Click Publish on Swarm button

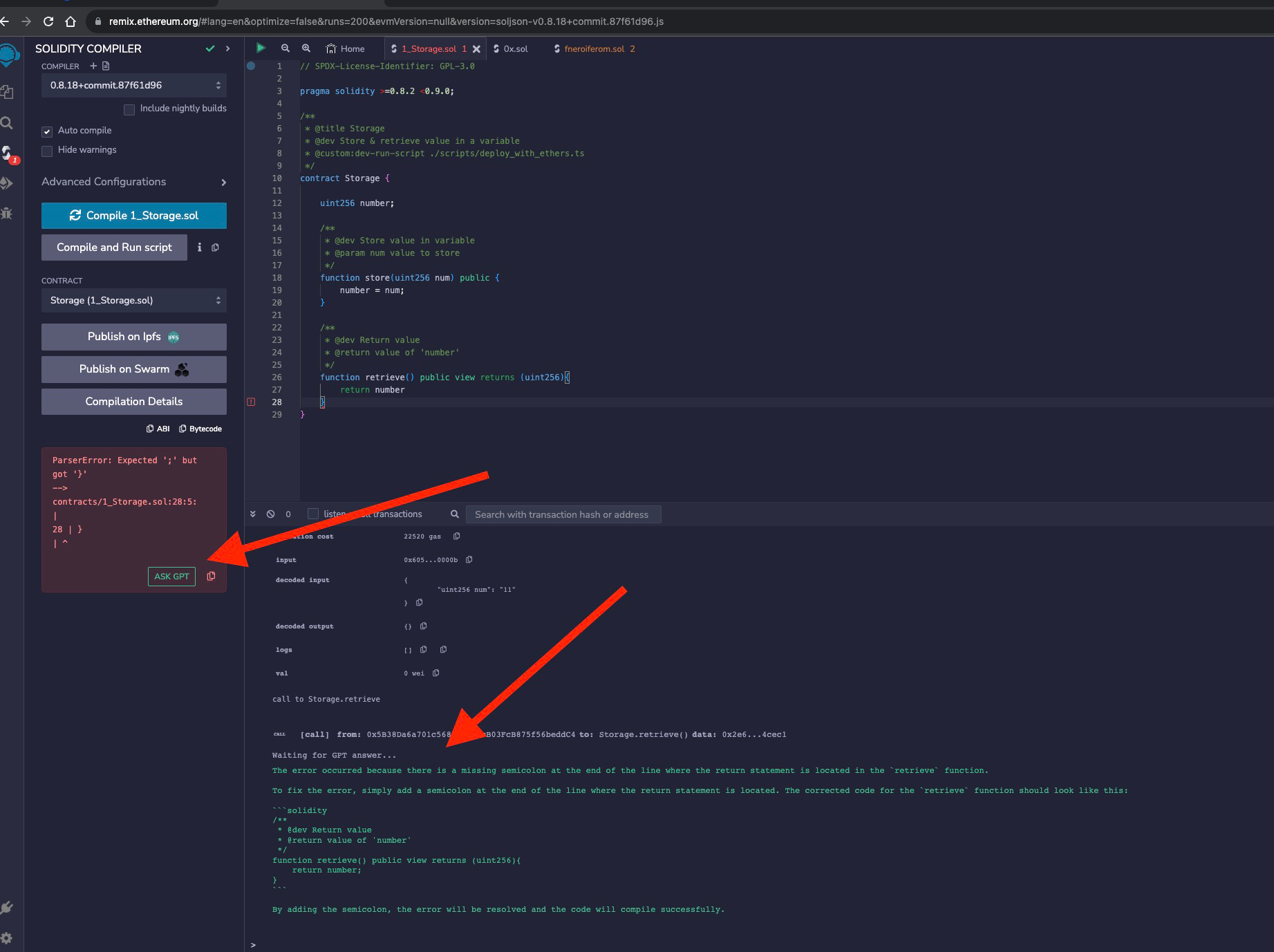coord(134,369)
